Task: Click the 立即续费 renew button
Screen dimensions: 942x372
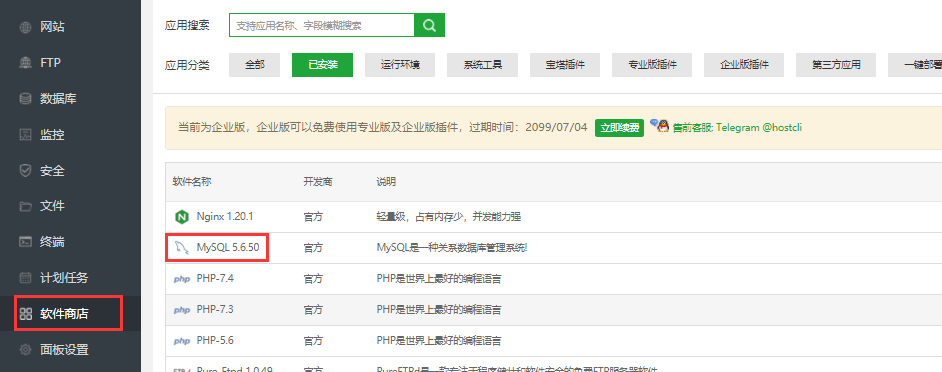Action: [619, 127]
